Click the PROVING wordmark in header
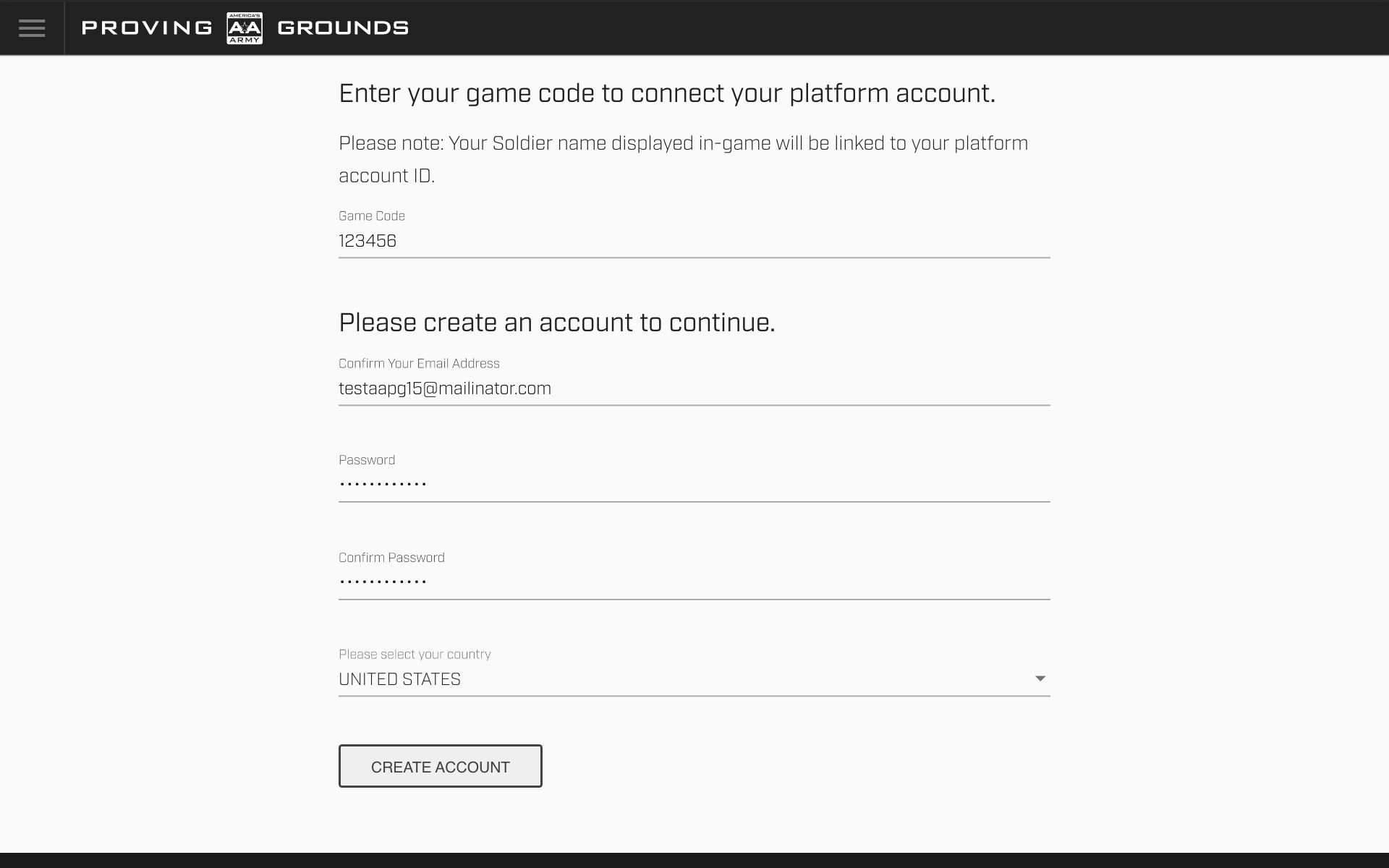Screen dimensions: 1389x868 click(147, 28)
